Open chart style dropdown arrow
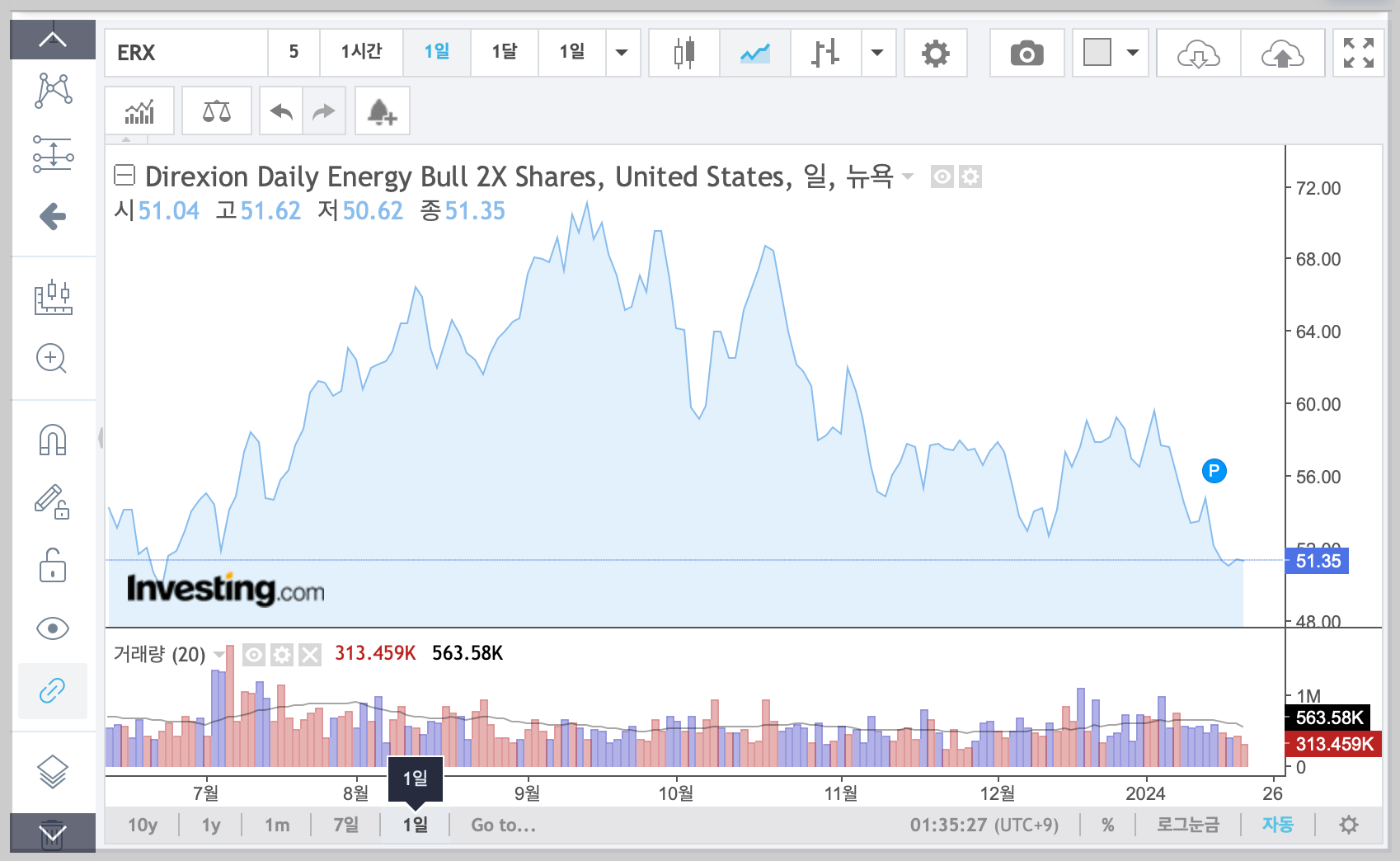This screenshot has height=861, width=1400. [x=878, y=53]
